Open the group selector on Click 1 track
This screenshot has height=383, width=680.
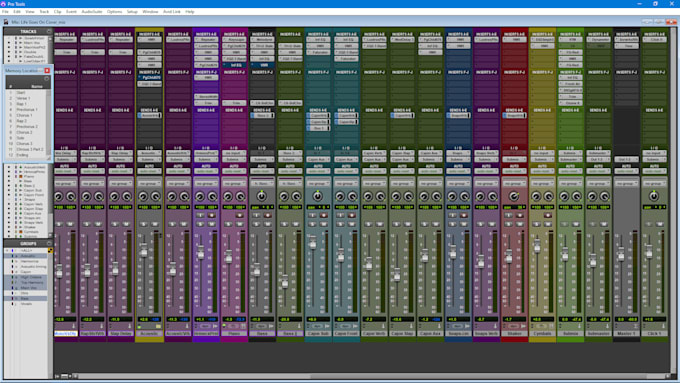(x=654, y=183)
